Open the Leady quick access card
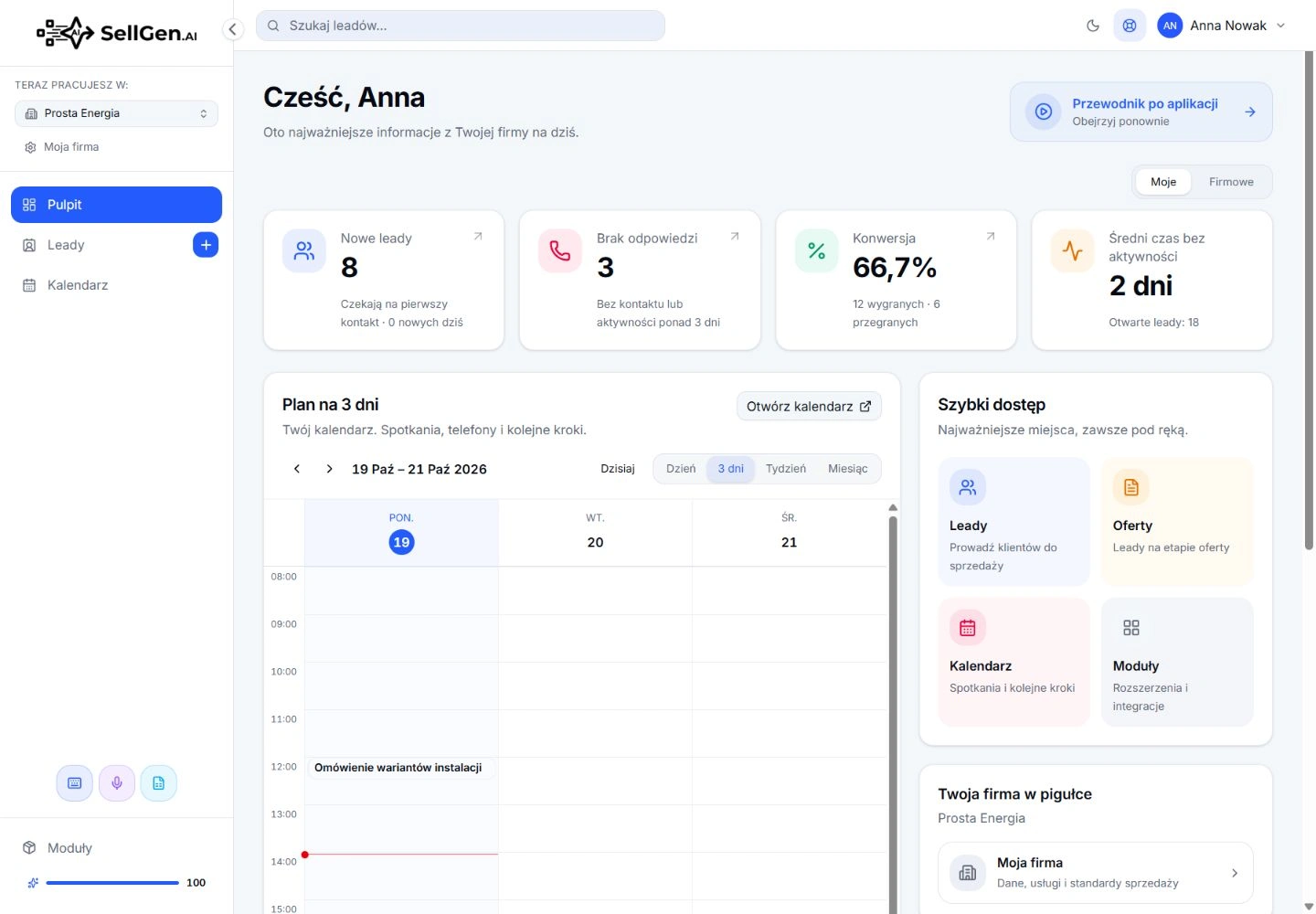 pyautogui.click(x=1014, y=522)
